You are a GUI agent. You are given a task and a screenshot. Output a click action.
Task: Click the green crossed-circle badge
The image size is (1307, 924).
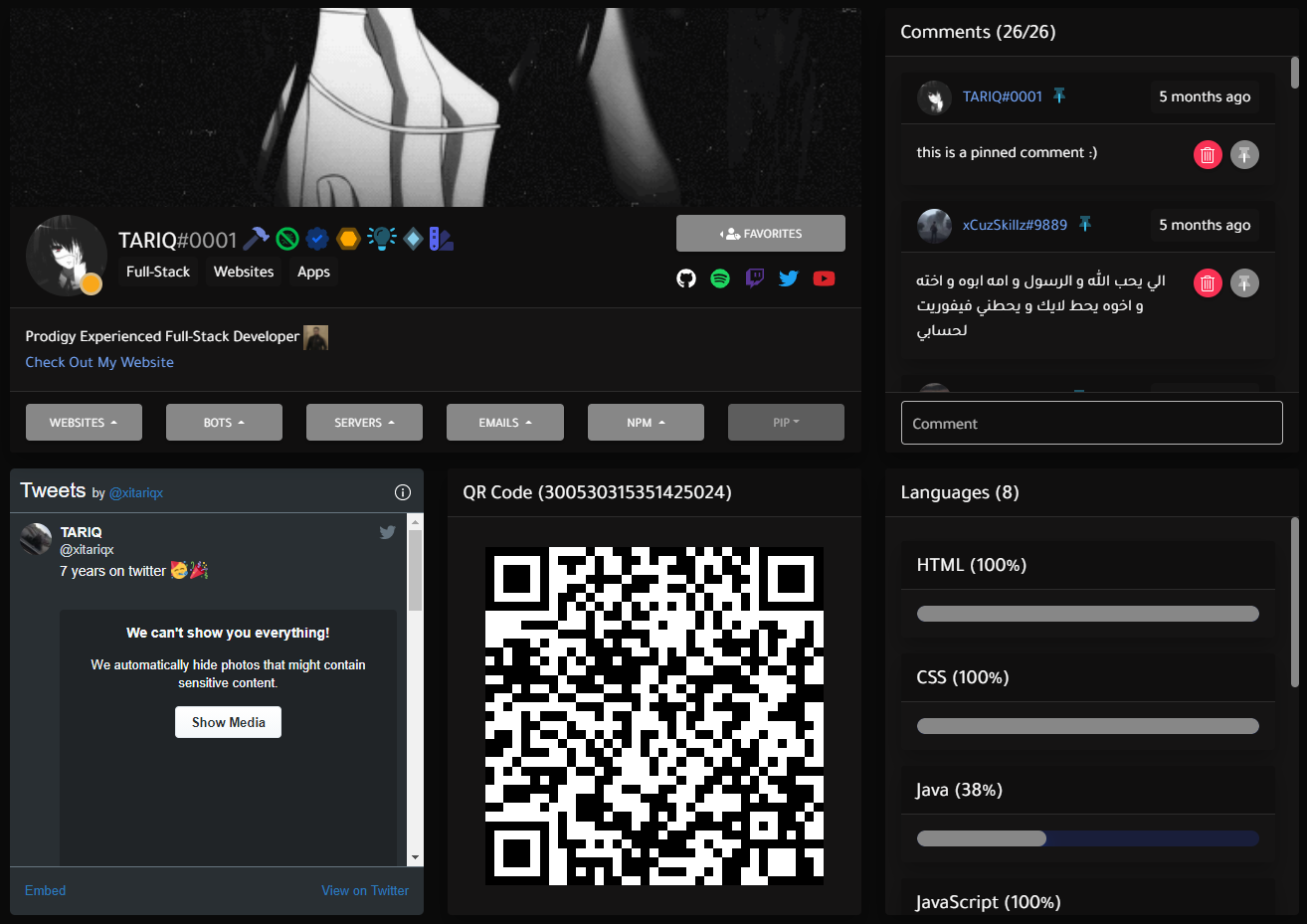point(287,239)
